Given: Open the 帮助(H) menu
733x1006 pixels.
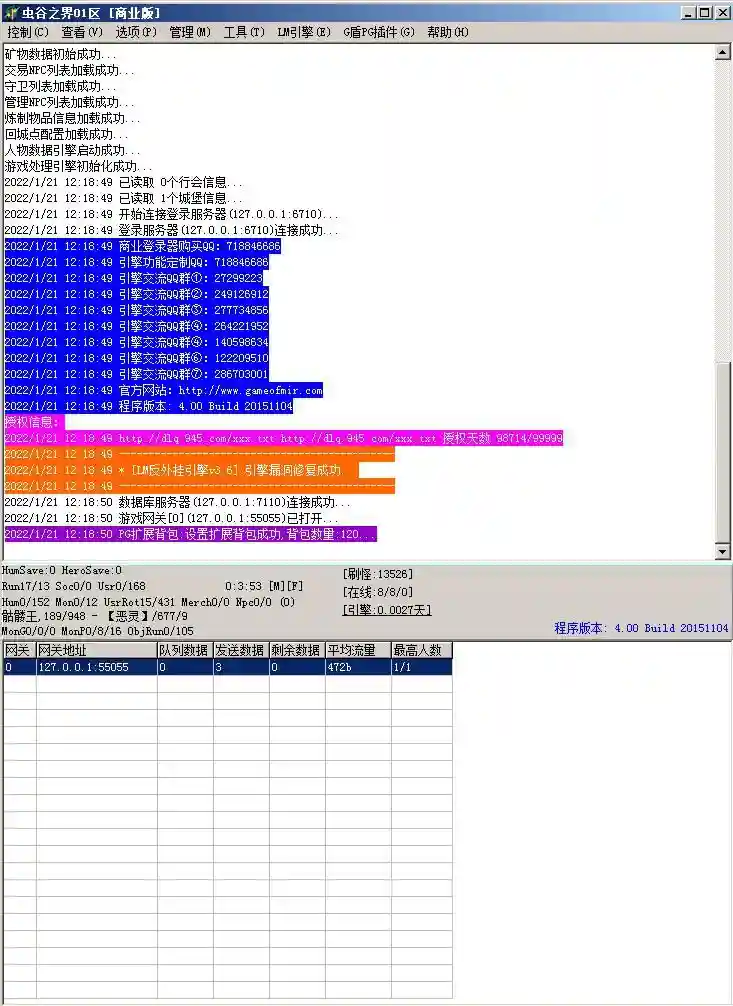Looking at the screenshot, I should click(447, 31).
